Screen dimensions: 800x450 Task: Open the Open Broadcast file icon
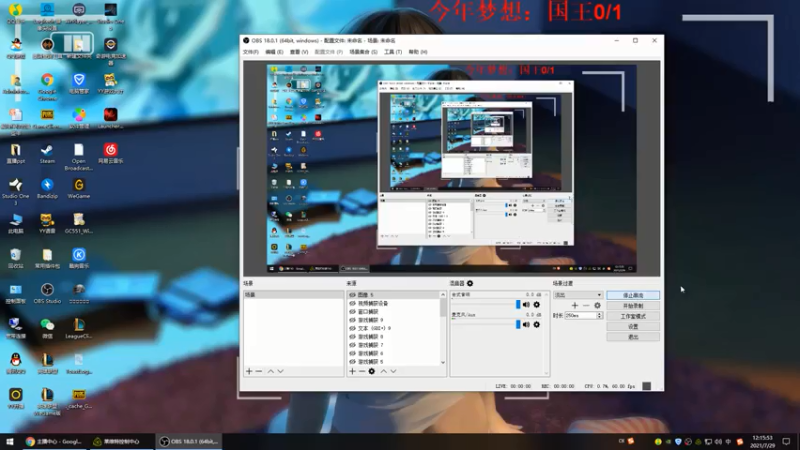tap(79, 156)
